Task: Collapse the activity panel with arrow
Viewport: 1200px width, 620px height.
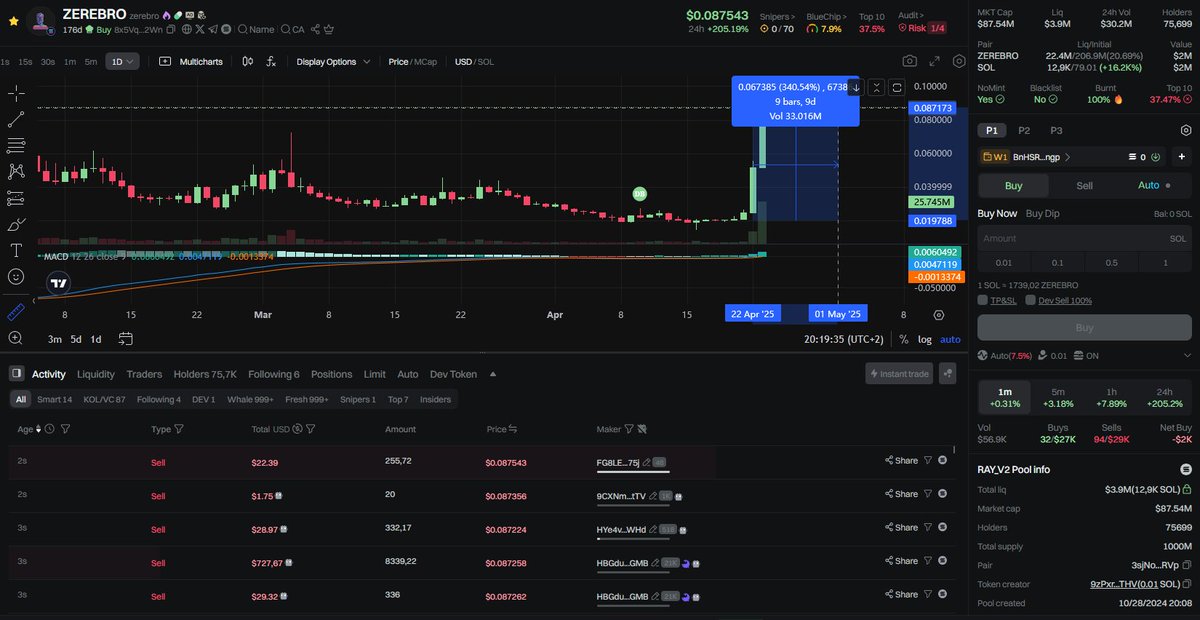Action: point(492,374)
